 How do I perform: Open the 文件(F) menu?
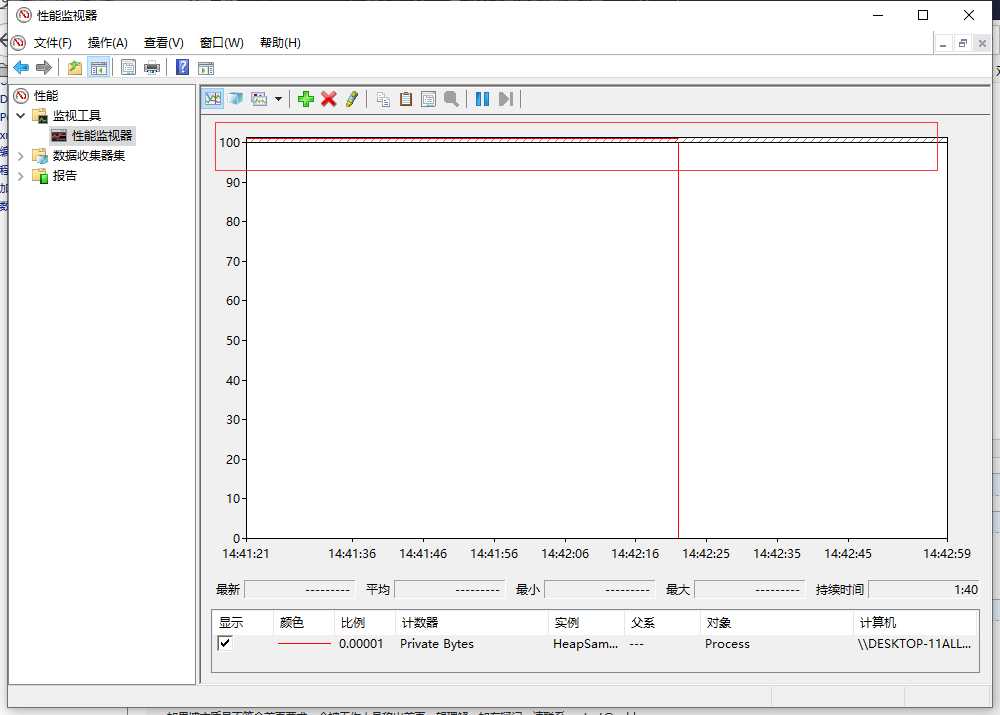point(52,43)
